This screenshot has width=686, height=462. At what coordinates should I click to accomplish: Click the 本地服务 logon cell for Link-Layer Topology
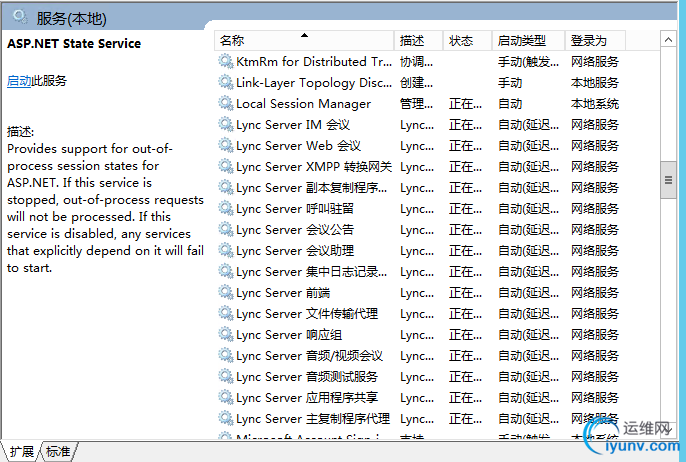(595, 83)
